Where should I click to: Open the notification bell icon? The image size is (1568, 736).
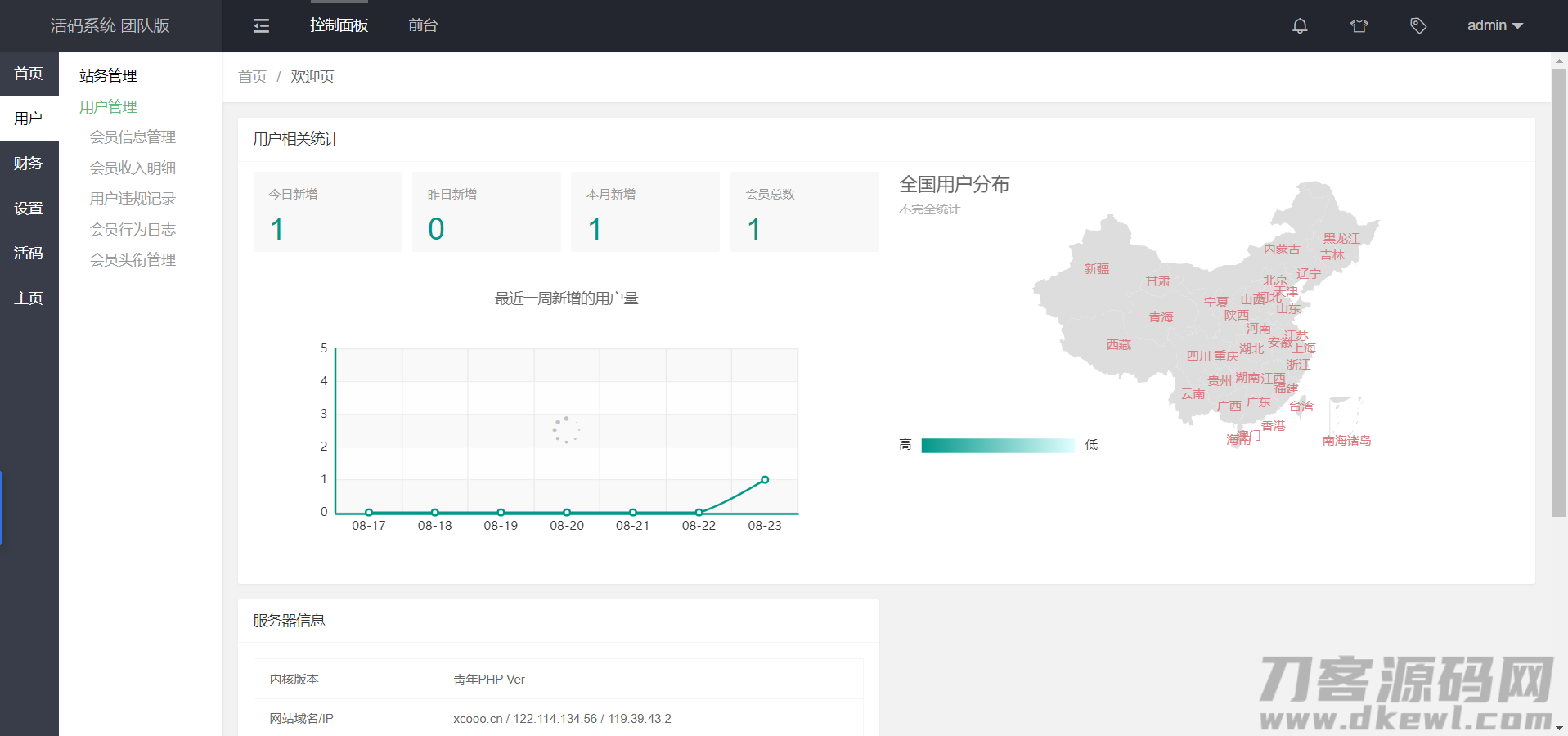tap(1300, 25)
